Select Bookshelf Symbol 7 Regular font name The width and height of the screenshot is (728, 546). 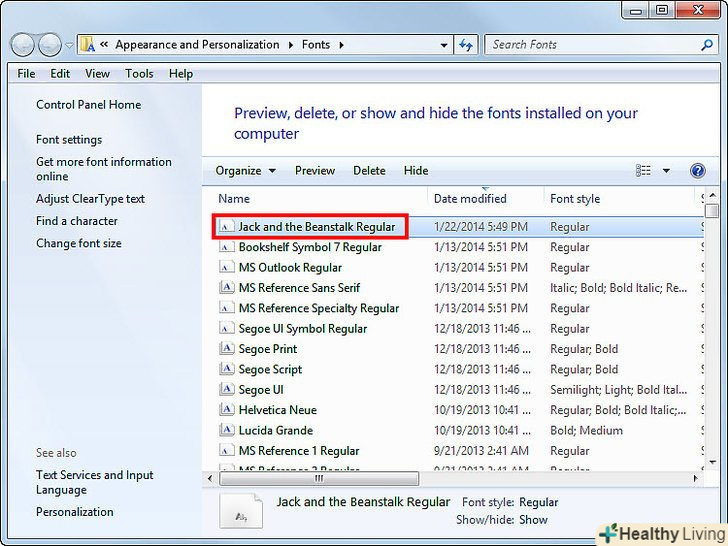click(310, 247)
